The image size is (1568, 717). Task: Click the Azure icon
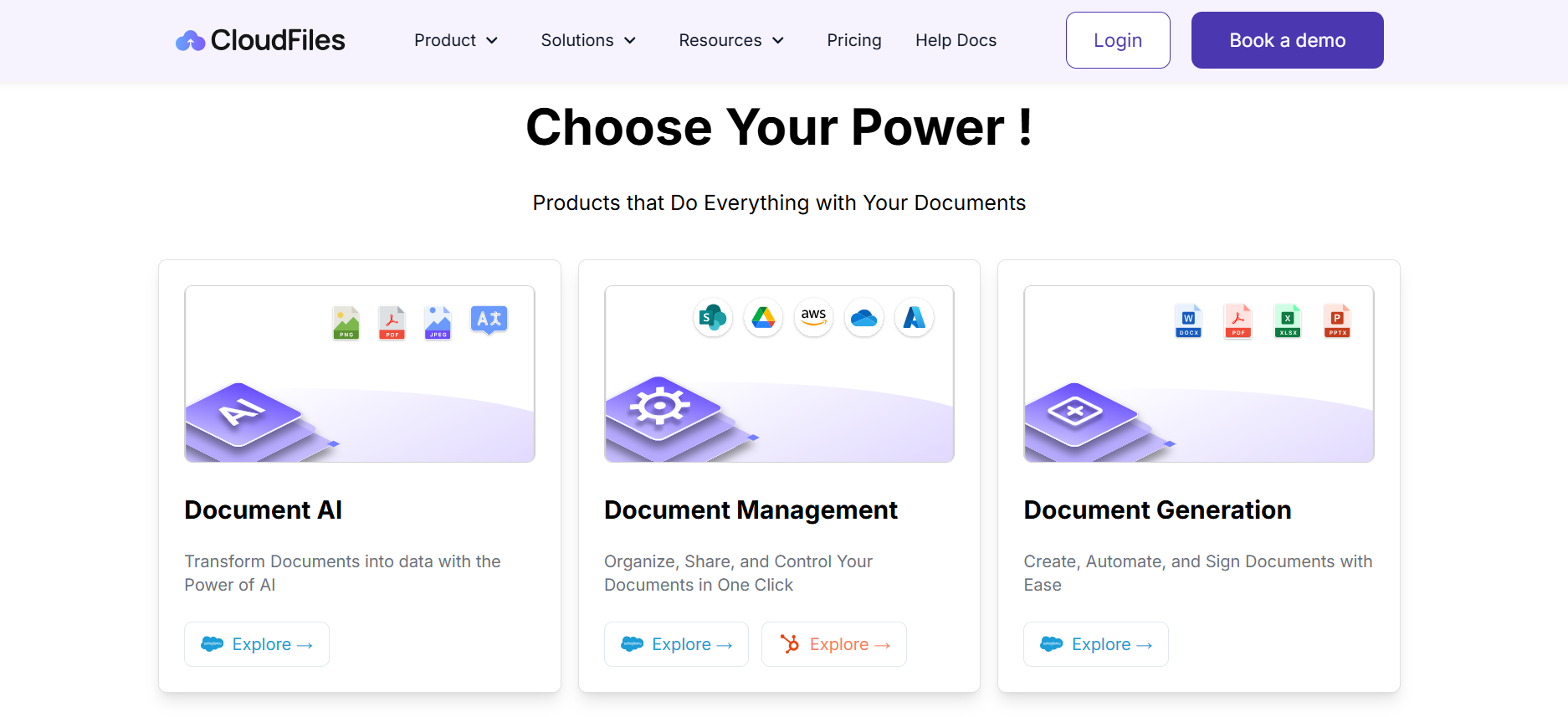[914, 318]
